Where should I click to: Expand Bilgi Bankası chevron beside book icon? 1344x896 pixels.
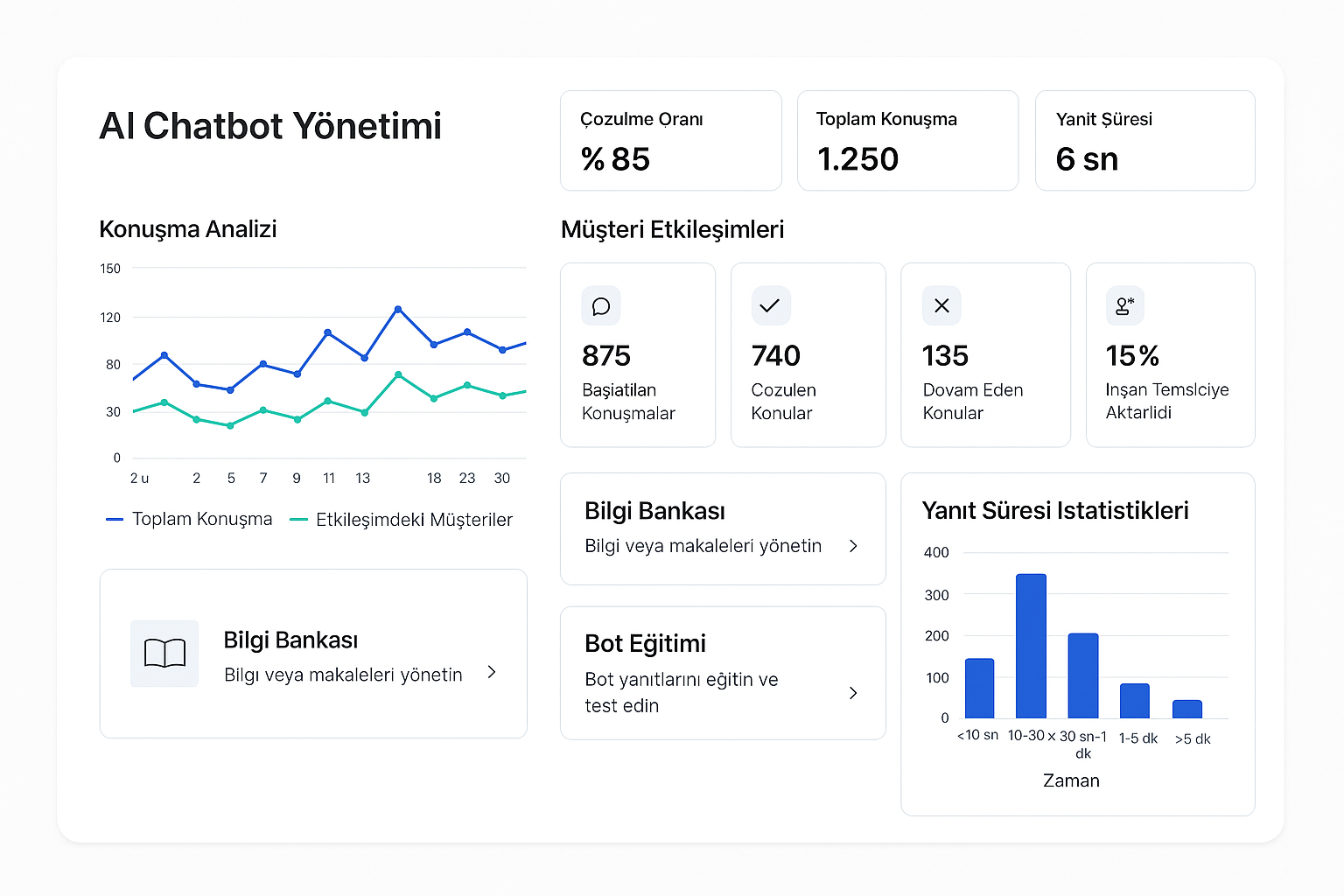[x=492, y=672]
